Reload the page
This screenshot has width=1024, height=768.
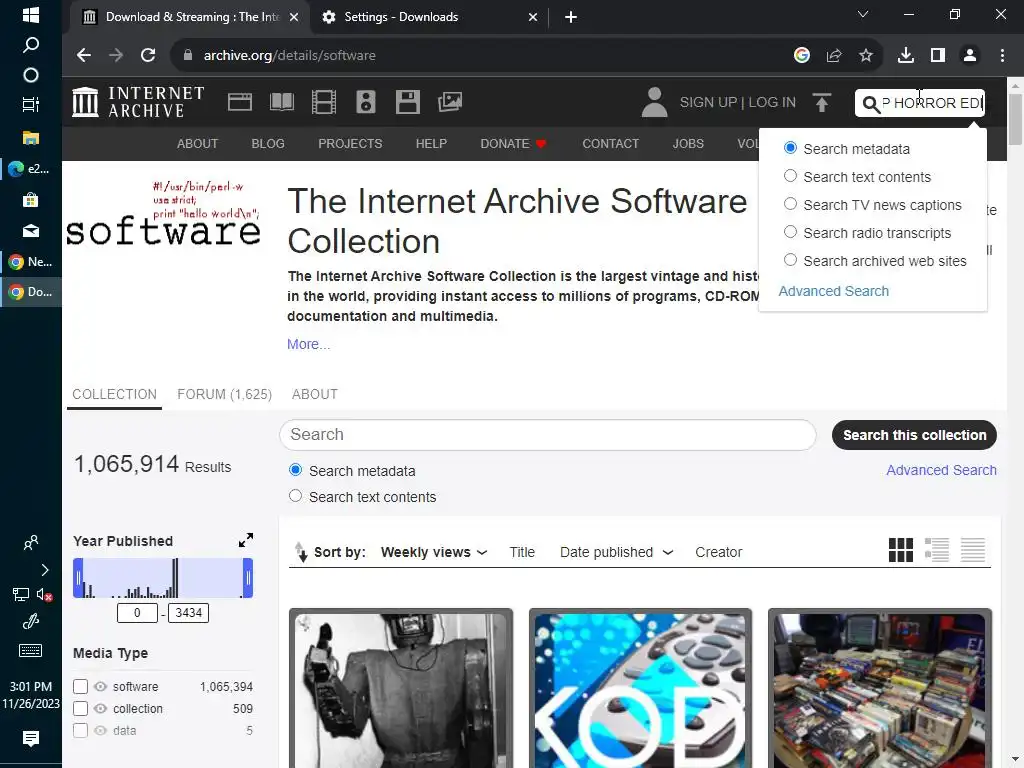point(148,56)
